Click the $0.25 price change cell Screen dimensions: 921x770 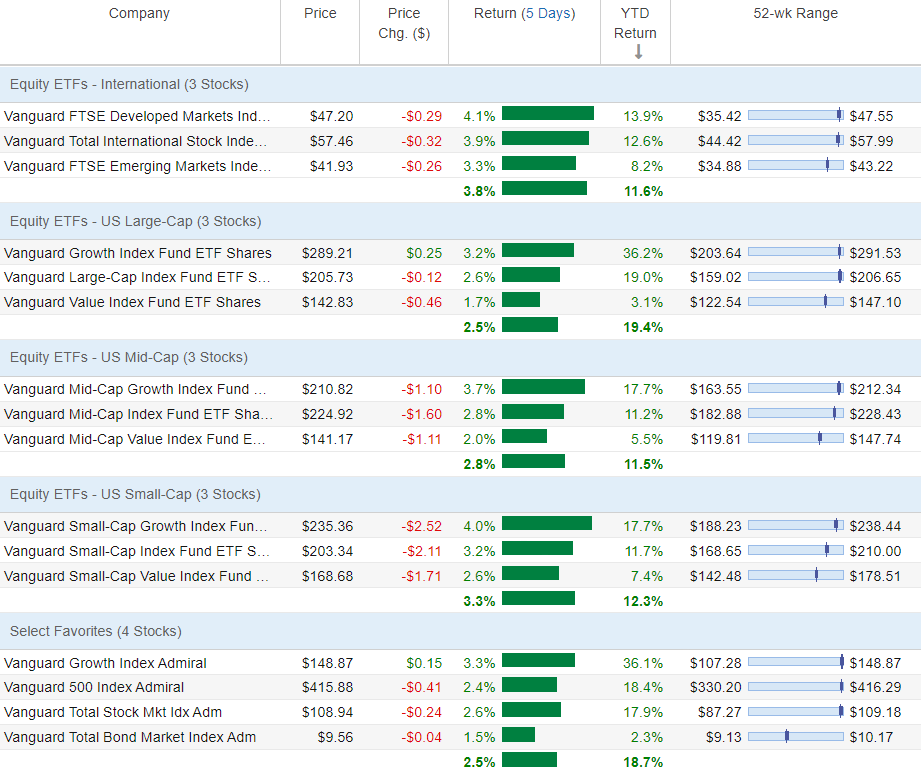point(424,253)
